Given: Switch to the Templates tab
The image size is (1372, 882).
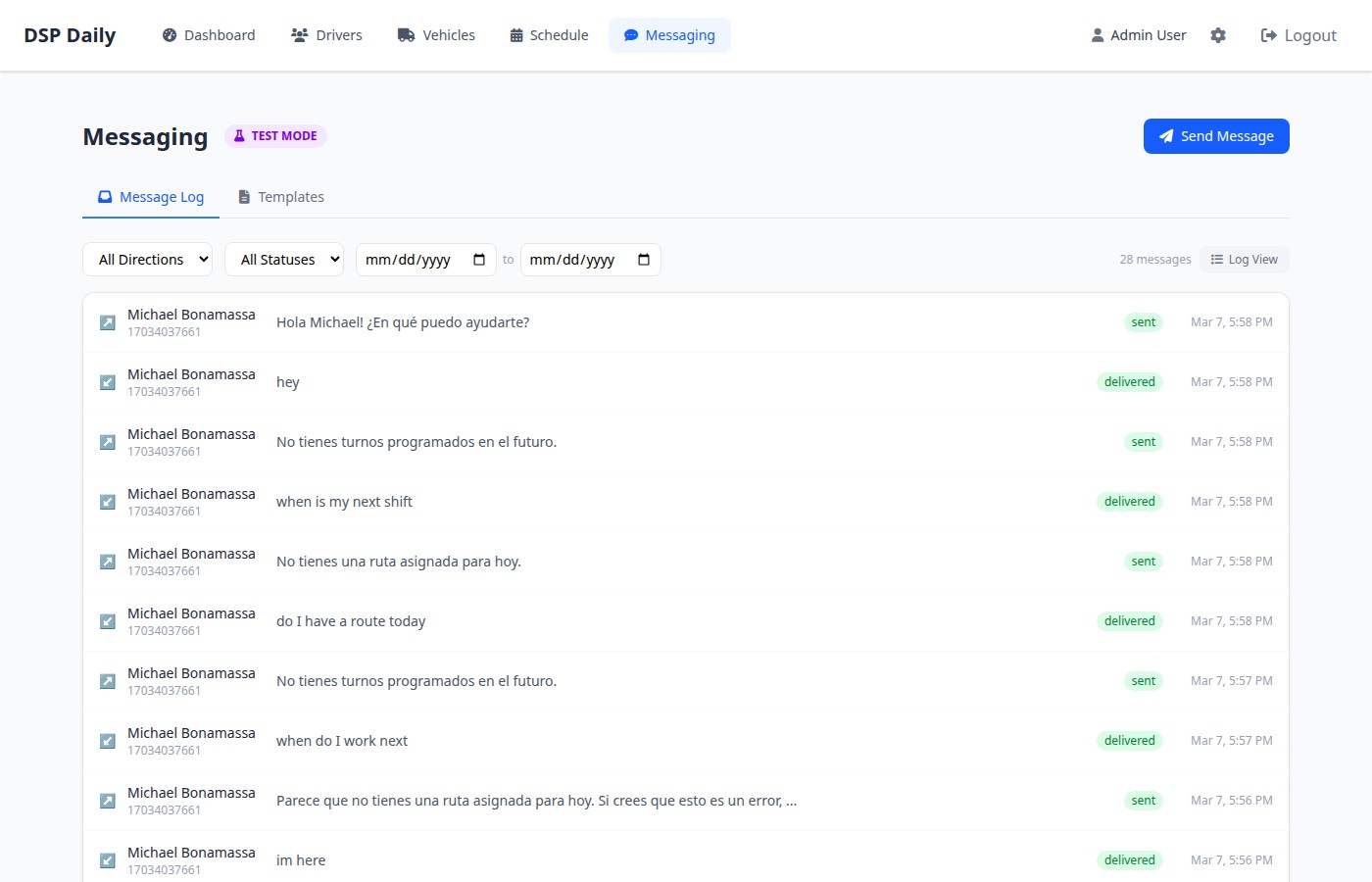Looking at the screenshot, I should coord(281,196).
